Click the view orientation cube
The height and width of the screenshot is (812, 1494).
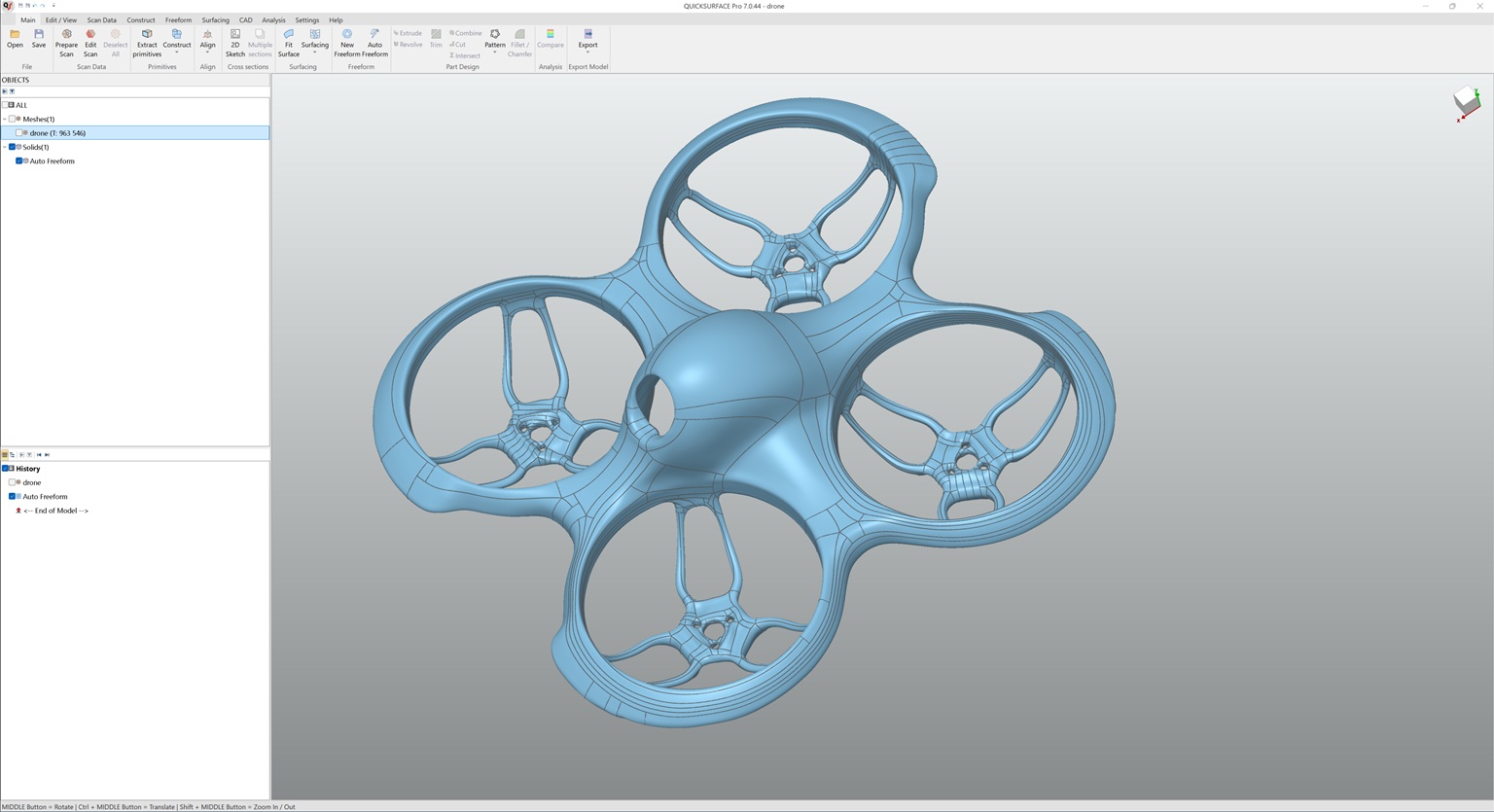[x=1466, y=101]
